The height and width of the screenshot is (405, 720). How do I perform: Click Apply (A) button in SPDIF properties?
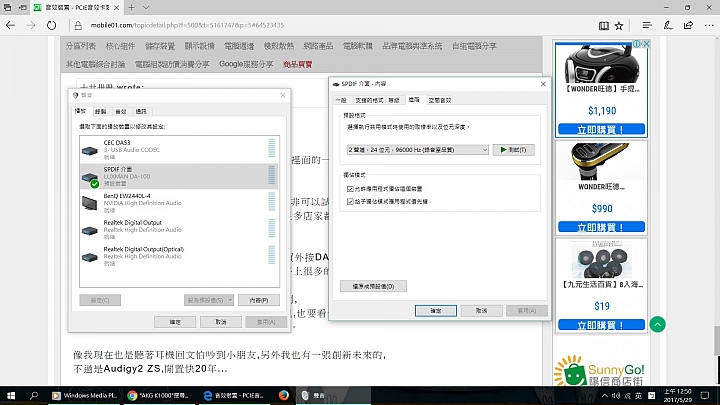527,311
